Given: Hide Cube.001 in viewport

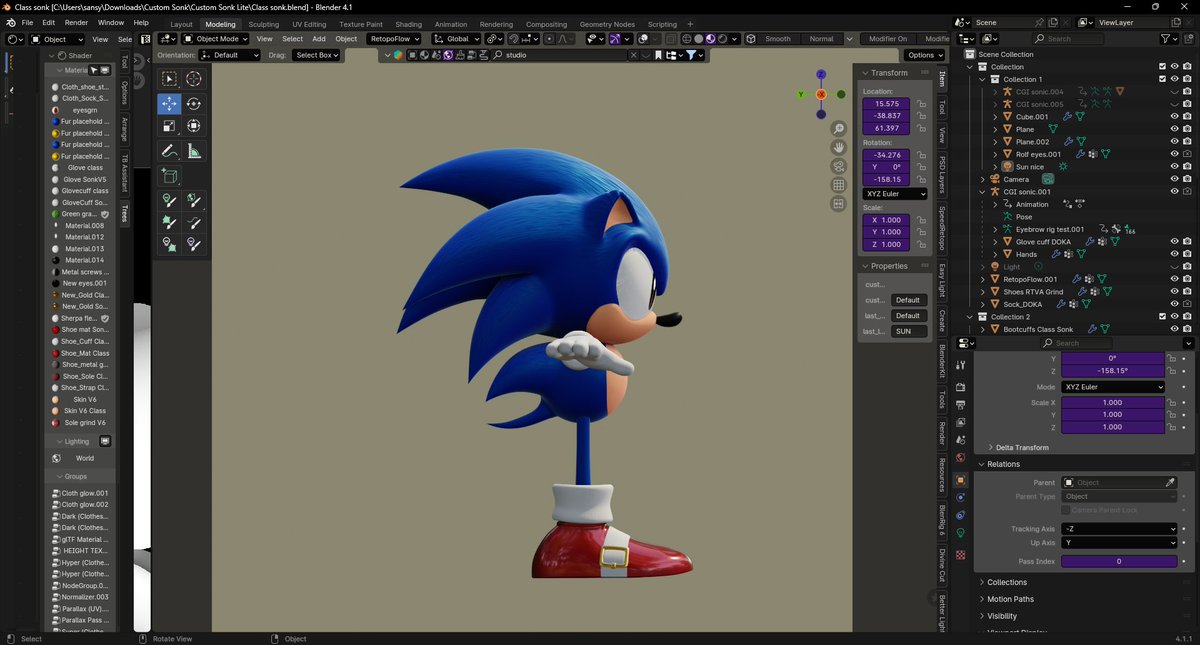Looking at the screenshot, I should click(x=1174, y=116).
